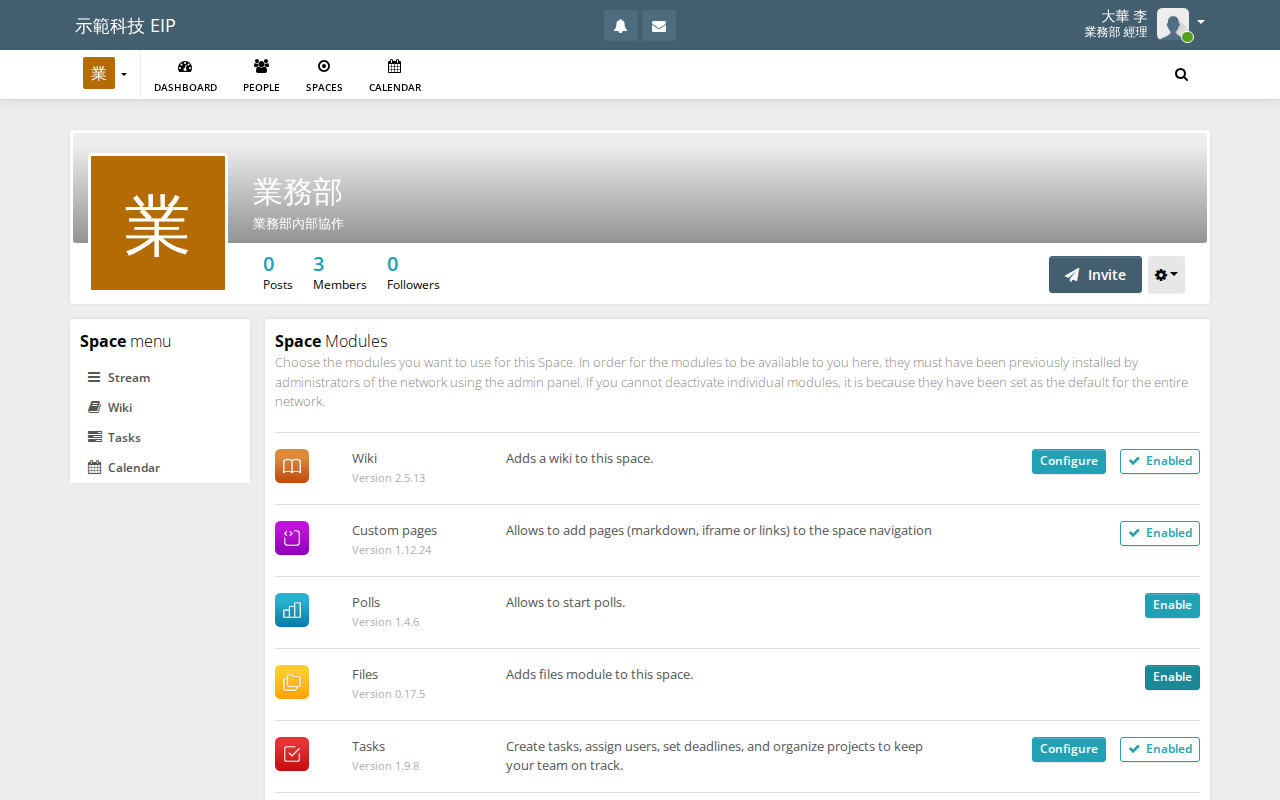Configure the Wiki module
The width and height of the screenshot is (1280, 800).
click(1069, 461)
